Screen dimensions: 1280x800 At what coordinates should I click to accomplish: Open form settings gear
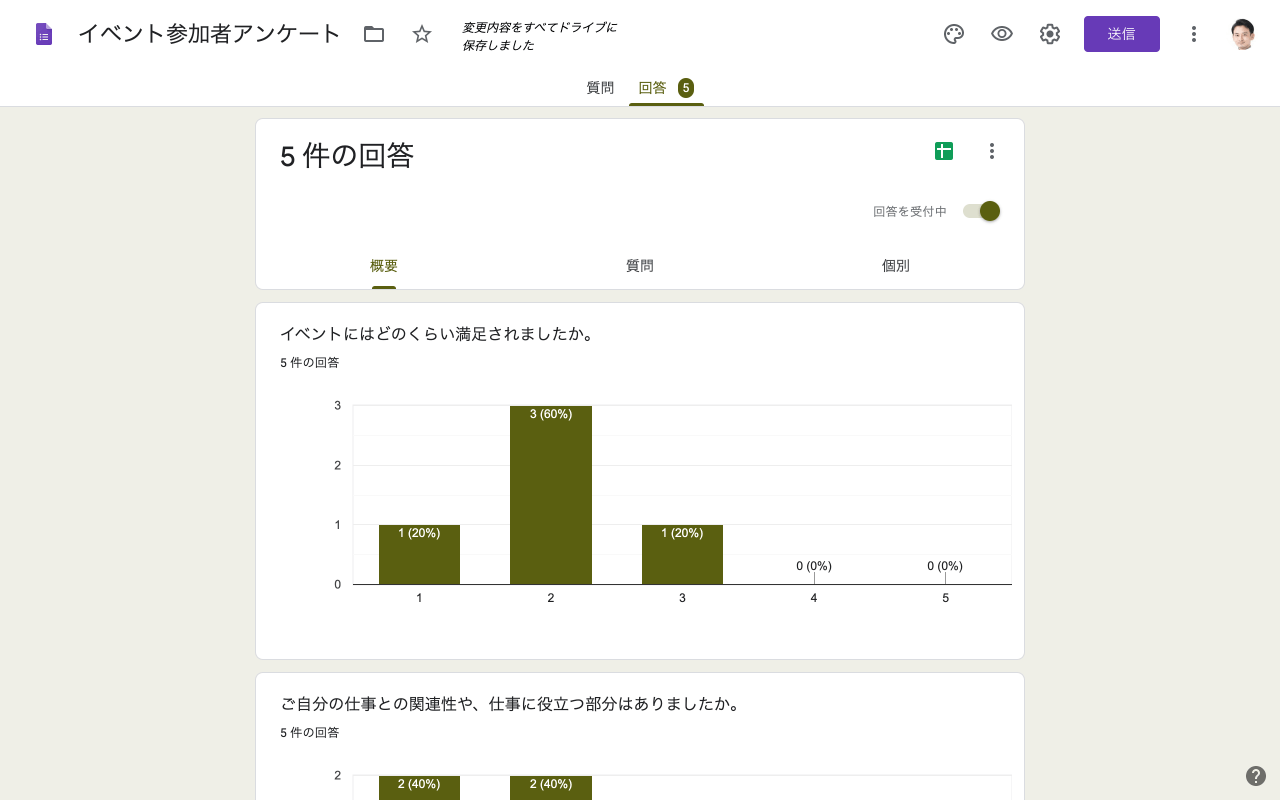(1050, 34)
